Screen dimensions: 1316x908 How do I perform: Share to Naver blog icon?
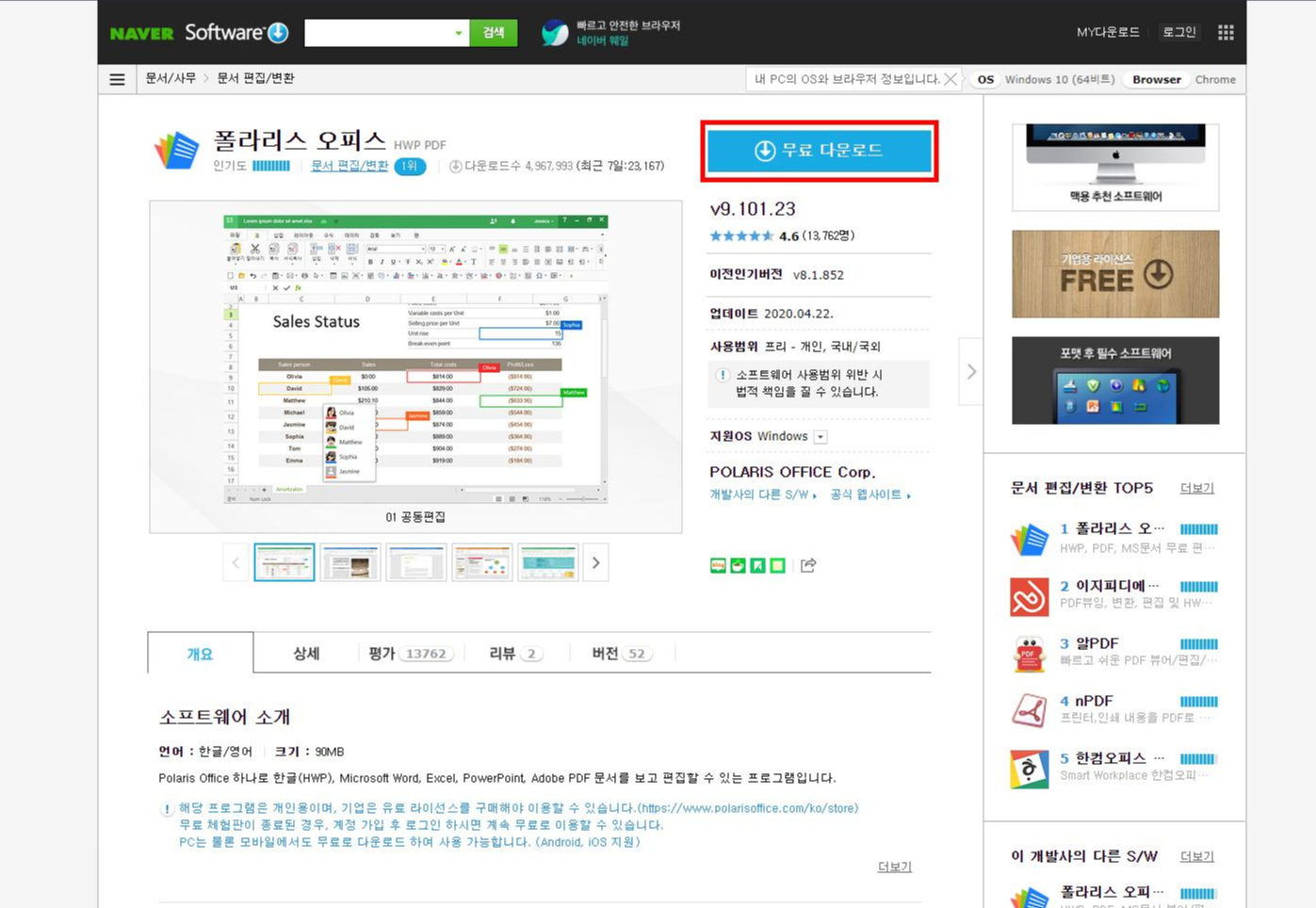click(718, 565)
